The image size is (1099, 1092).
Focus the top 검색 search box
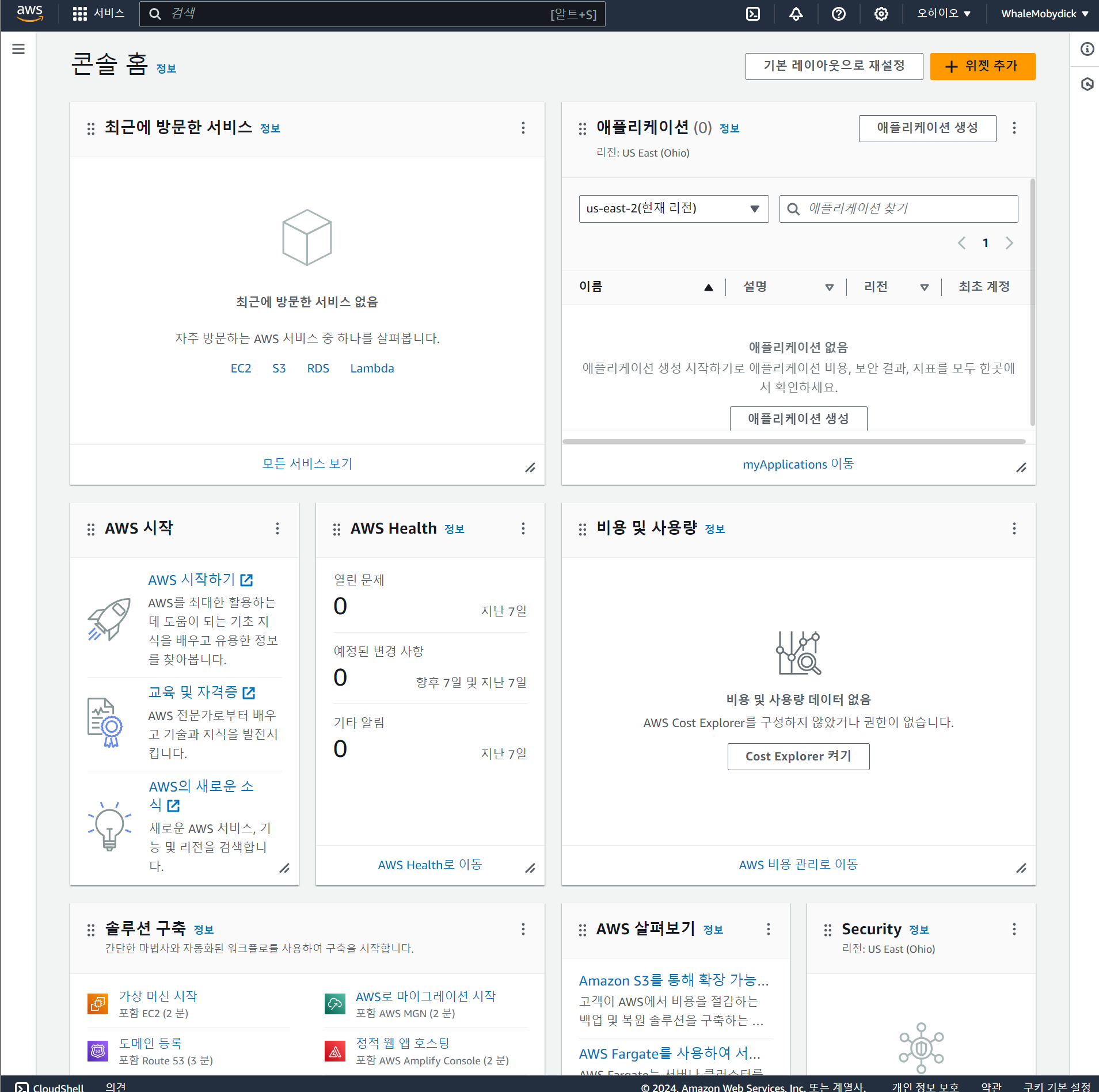pos(372,14)
